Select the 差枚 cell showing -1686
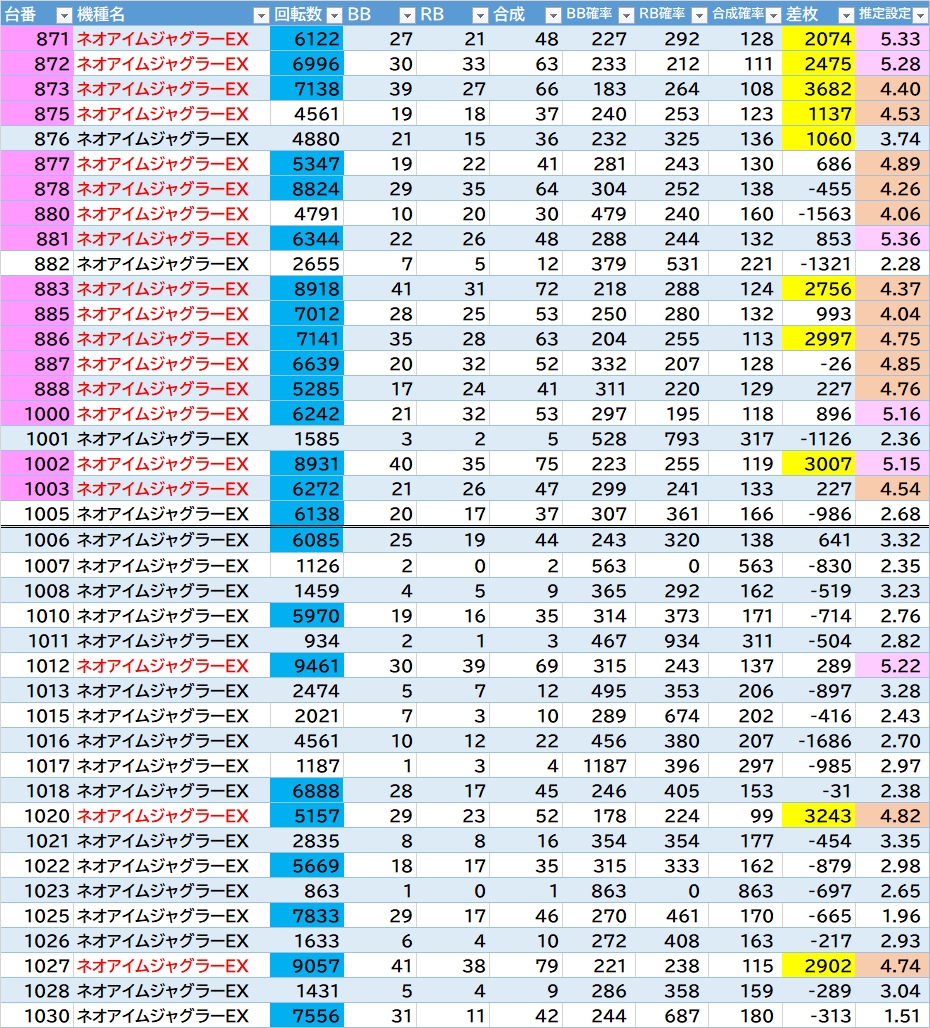The width and height of the screenshot is (930, 1028). [x=820, y=741]
